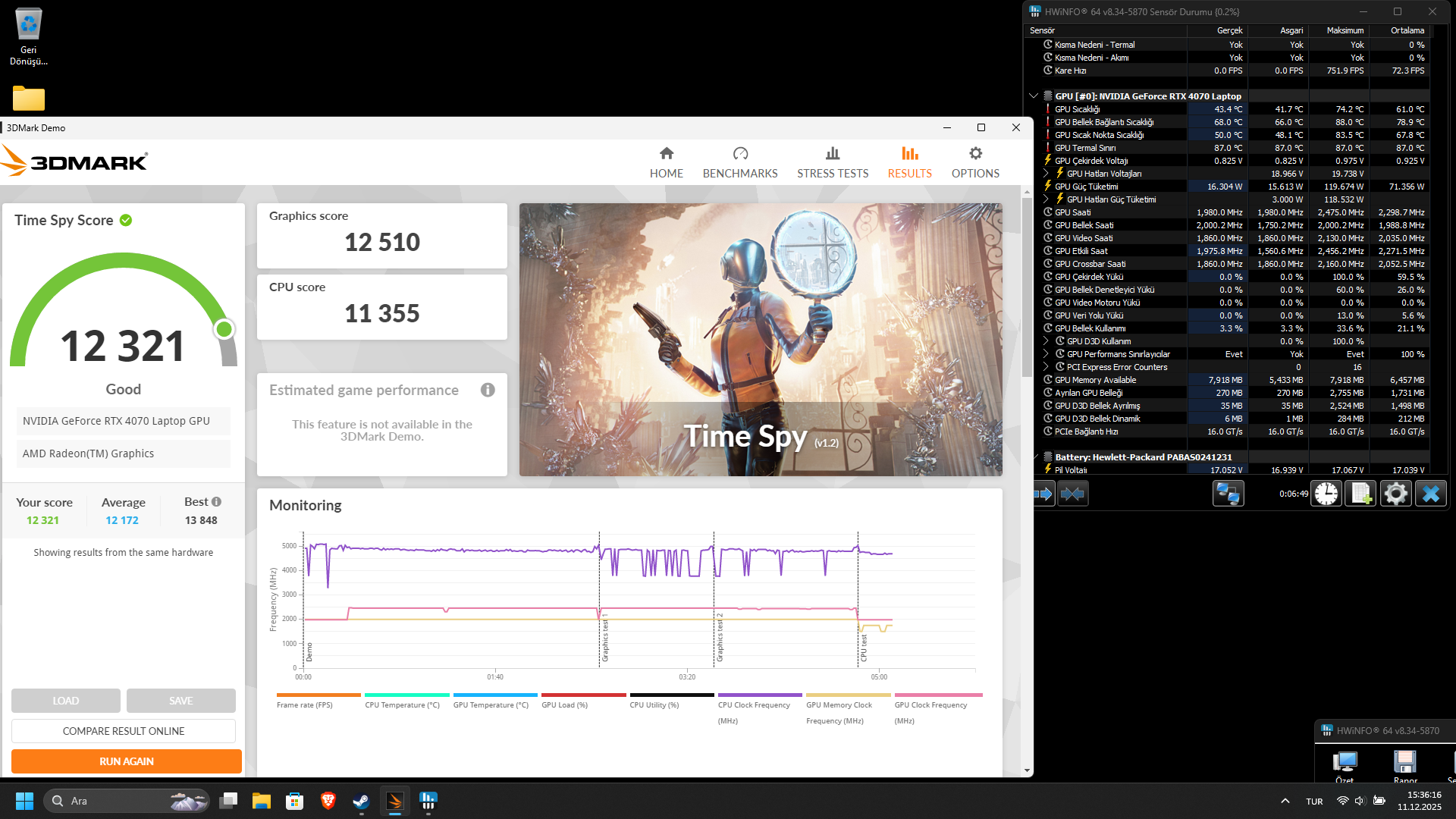Viewport: 1456px width, 819px height.
Task: Open the OPTIONS tab
Action: click(x=976, y=162)
